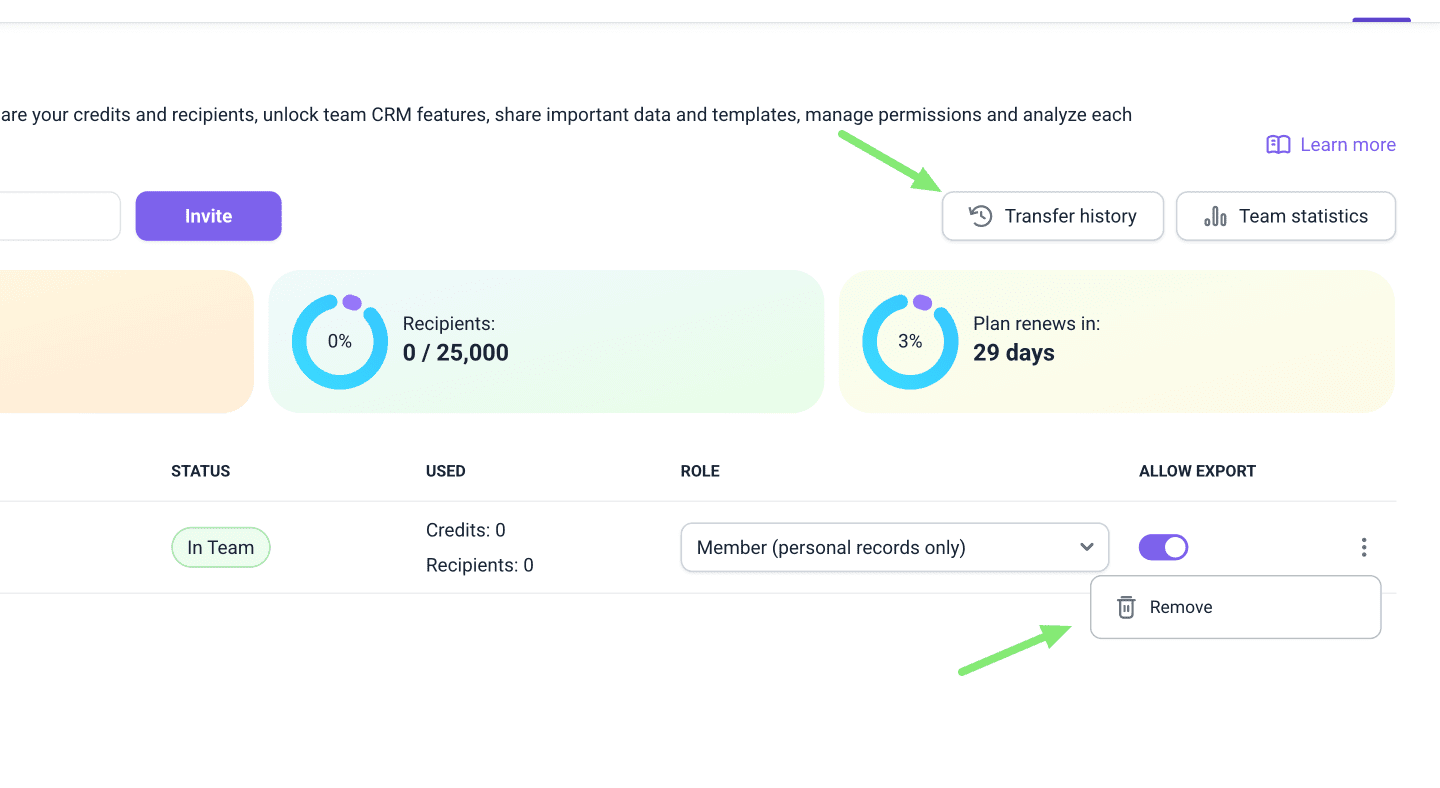View Team statistics
Screen dimensions: 1440x788
tap(1302, 216)
